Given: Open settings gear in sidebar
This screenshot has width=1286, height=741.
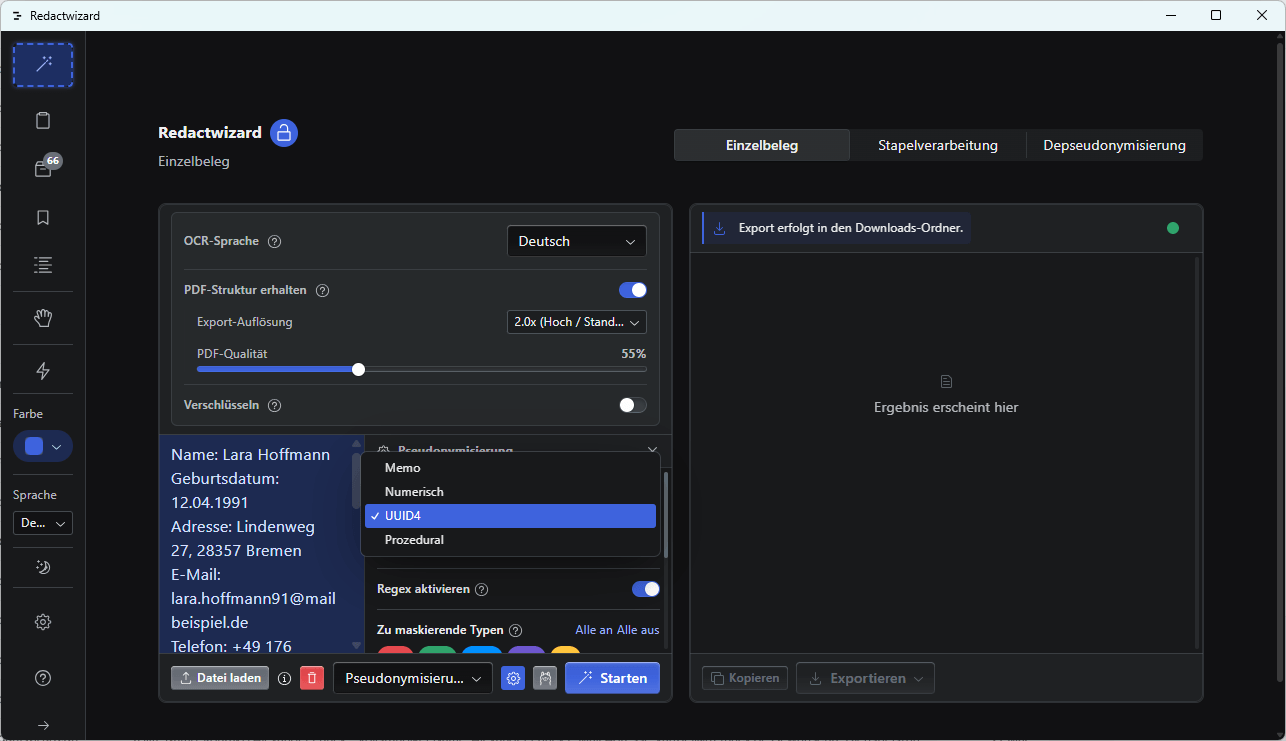Looking at the screenshot, I should [x=43, y=622].
